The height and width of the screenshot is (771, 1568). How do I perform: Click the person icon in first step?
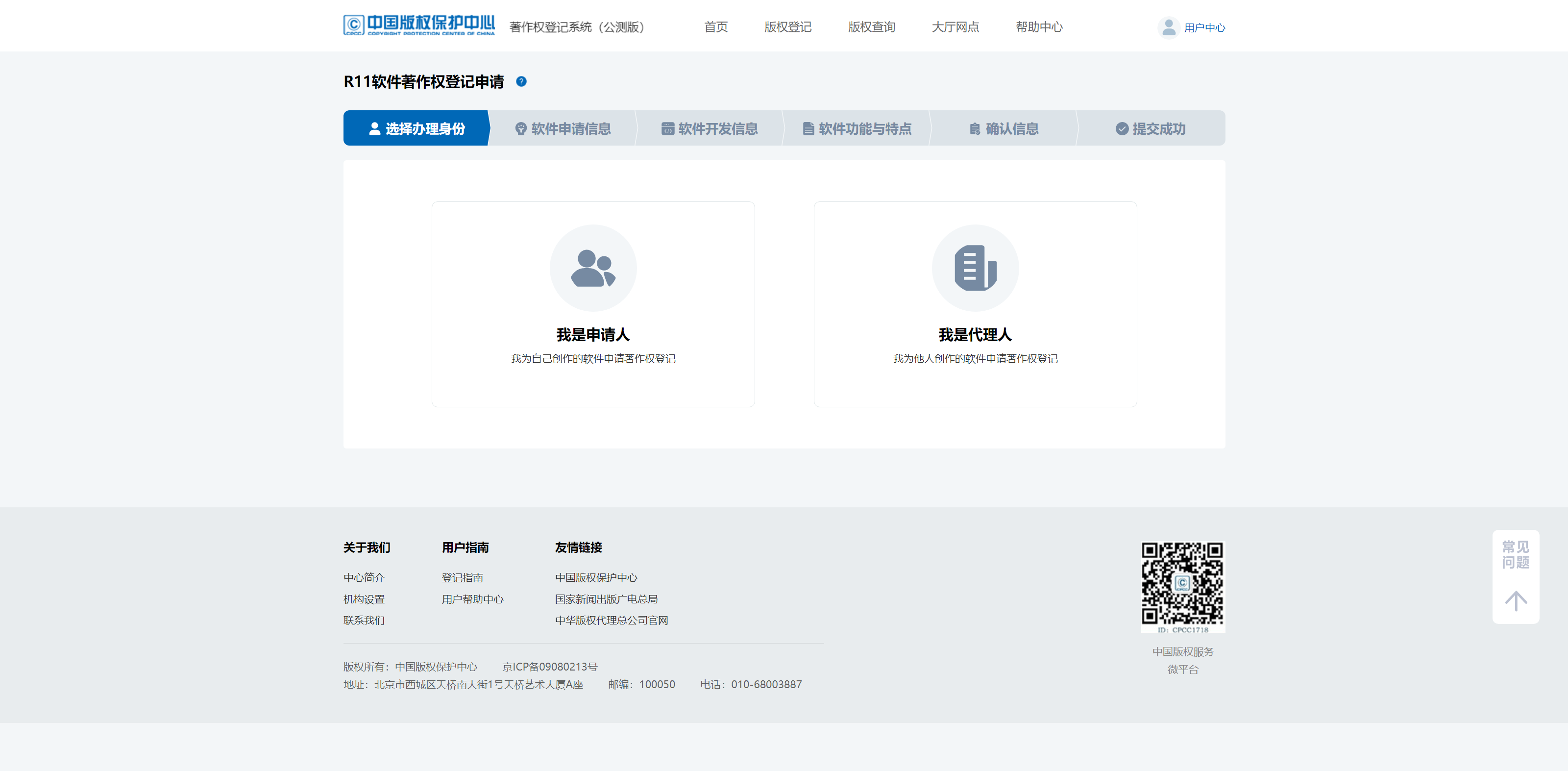tap(374, 128)
